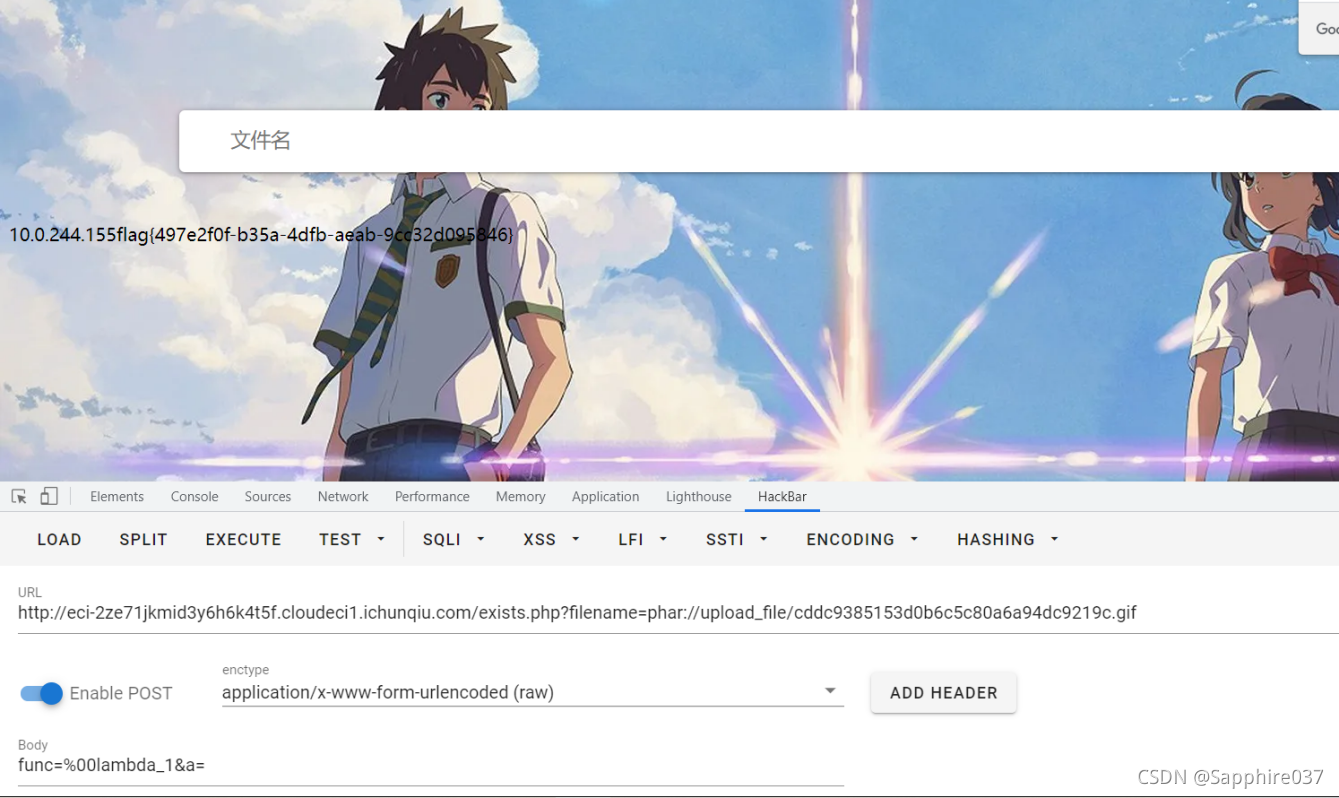Click the SPLIT button in HackBar
1339x798 pixels.
pos(143,539)
